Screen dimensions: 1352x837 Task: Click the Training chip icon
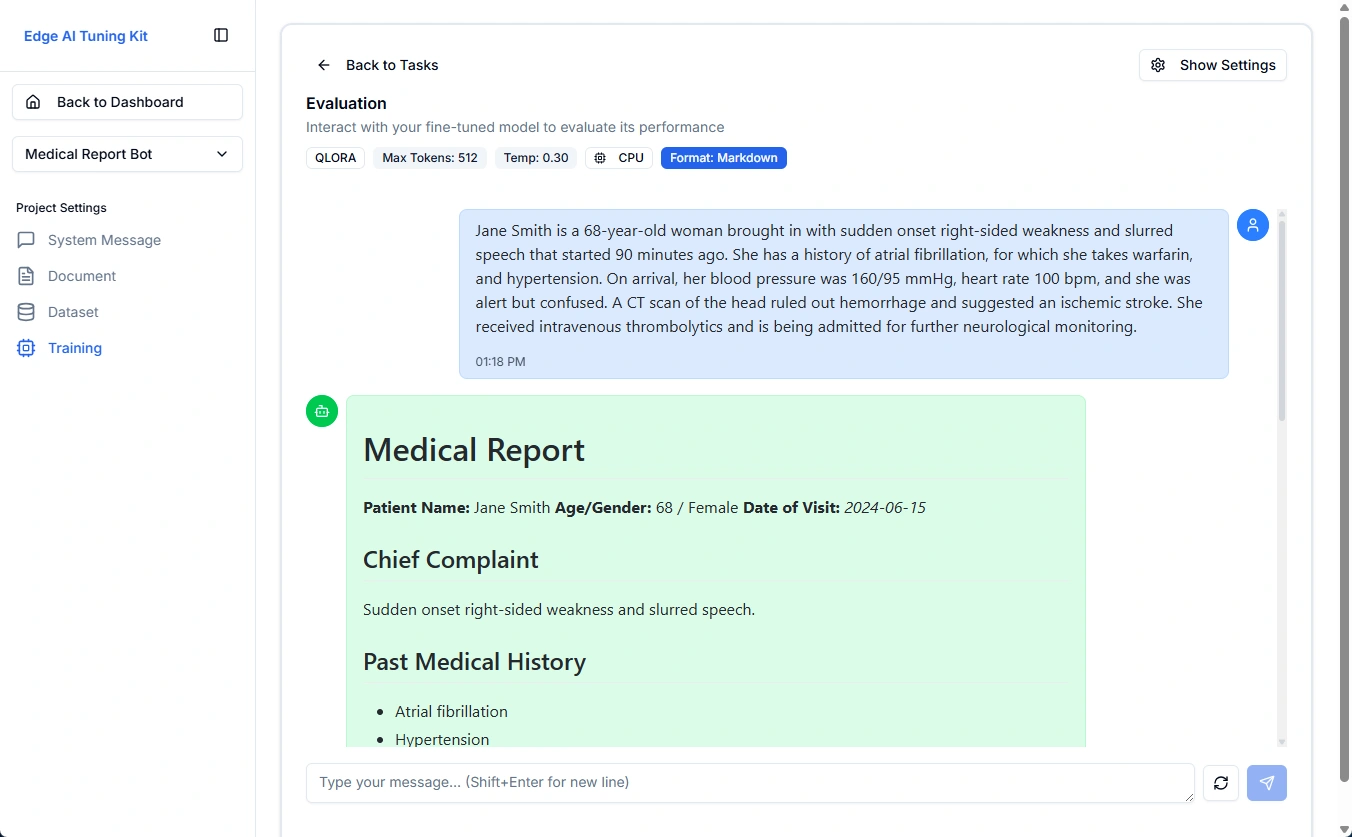(x=26, y=348)
